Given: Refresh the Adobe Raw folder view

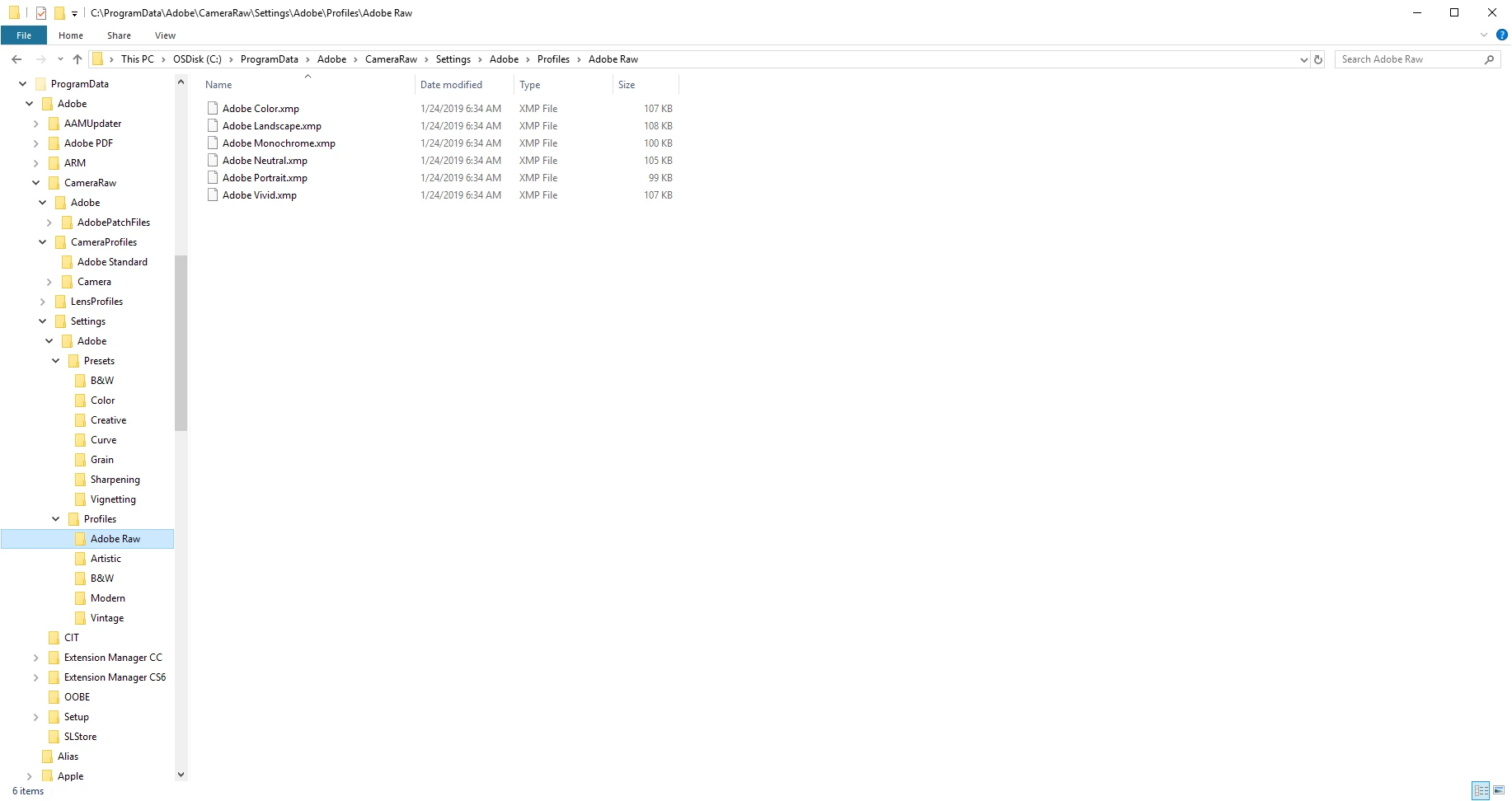Looking at the screenshot, I should (1318, 59).
